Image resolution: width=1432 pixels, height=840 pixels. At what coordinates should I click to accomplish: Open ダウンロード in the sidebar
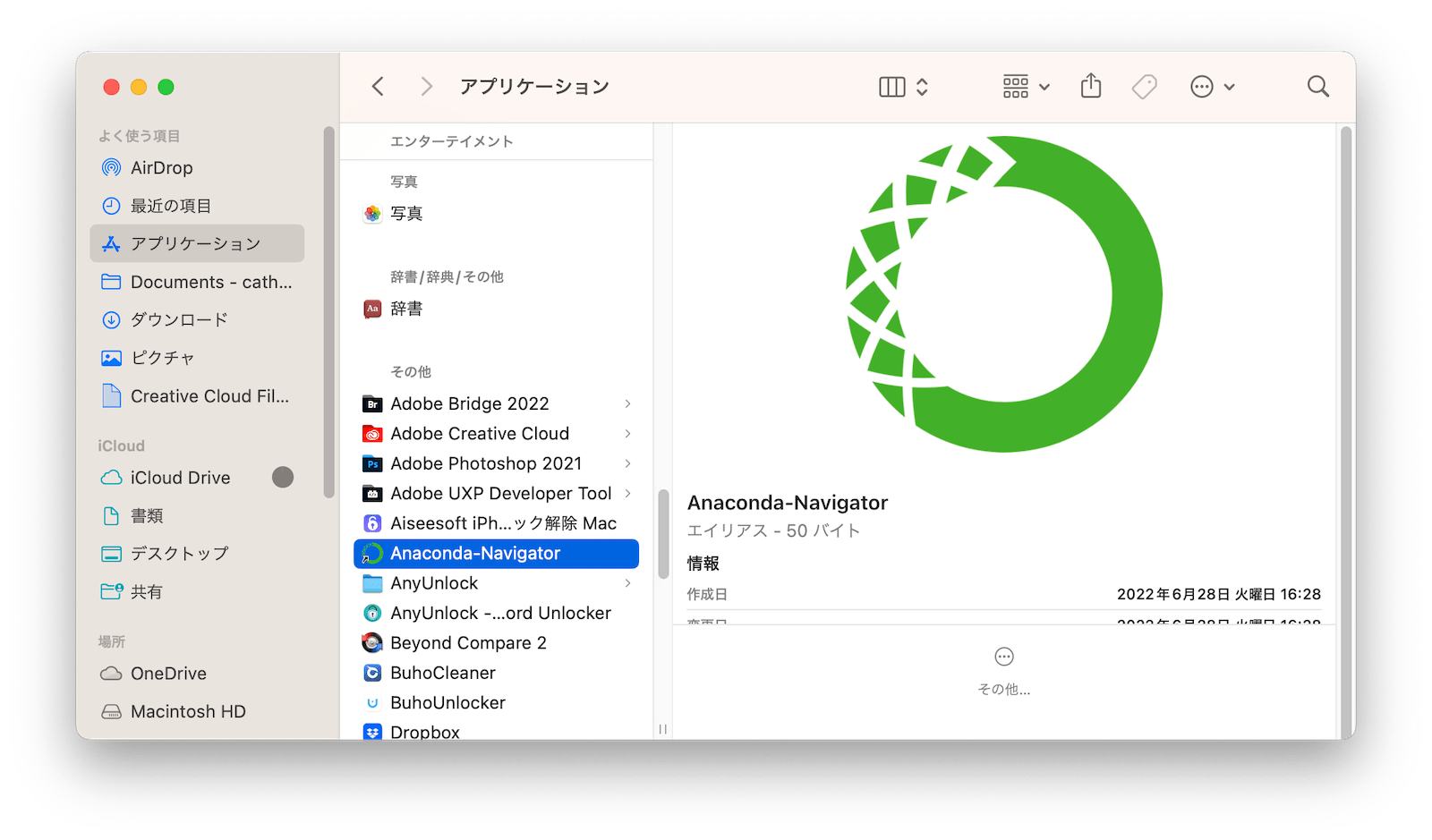tap(179, 319)
